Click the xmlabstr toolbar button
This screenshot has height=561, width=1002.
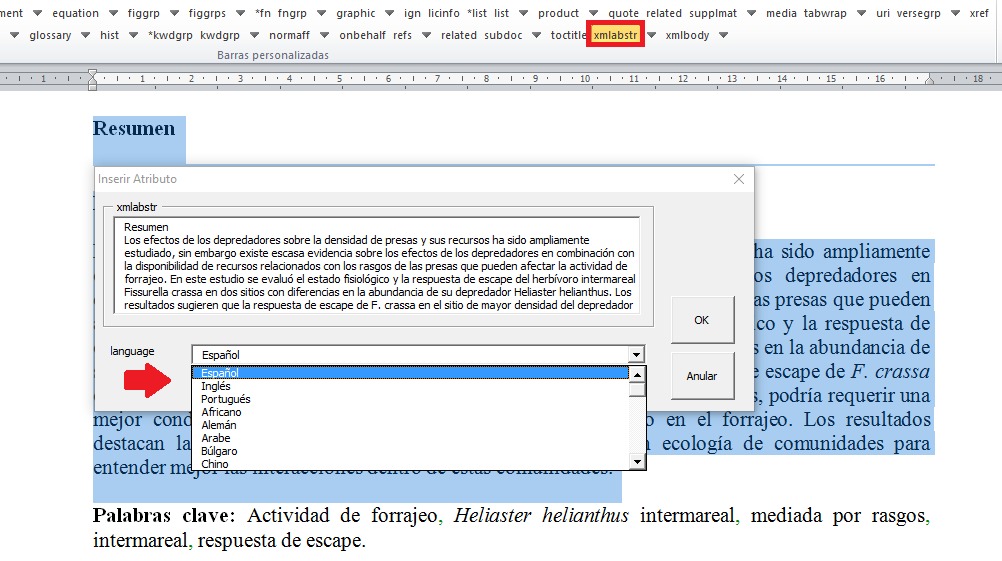click(x=615, y=35)
